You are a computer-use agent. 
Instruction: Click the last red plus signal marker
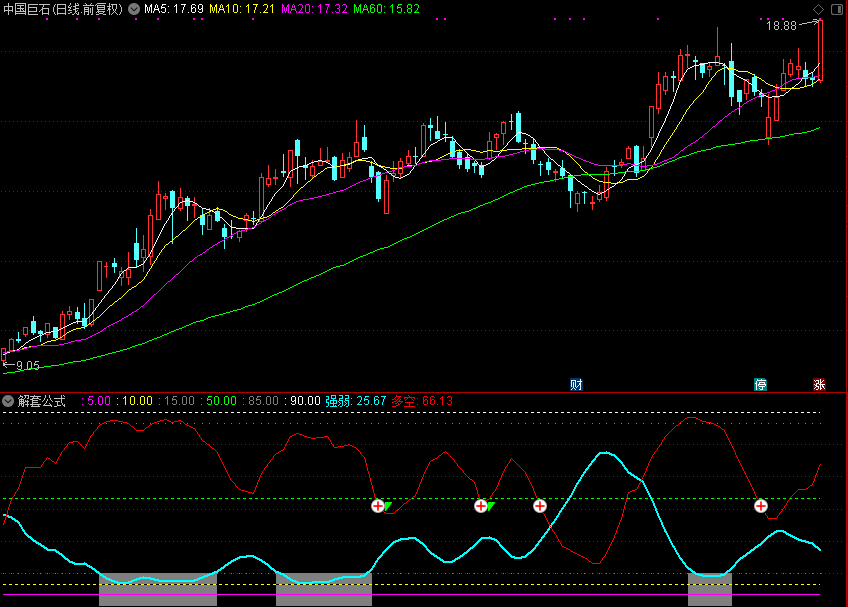761,506
